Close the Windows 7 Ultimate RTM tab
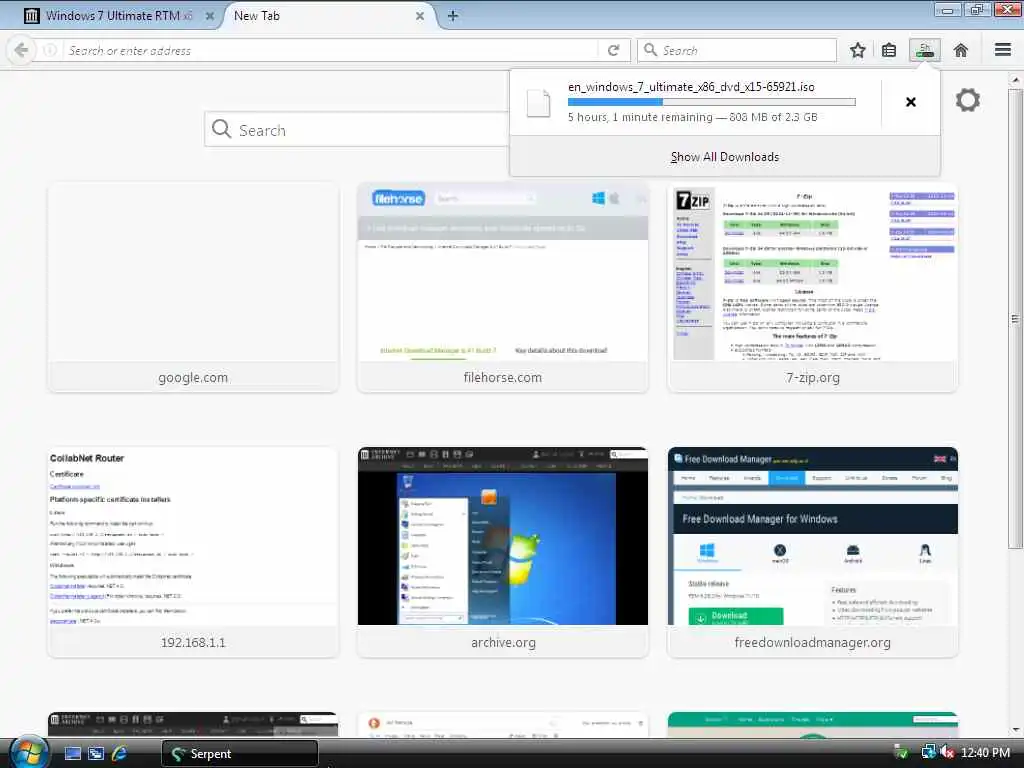The image size is (1024, 768). point(210,16)
